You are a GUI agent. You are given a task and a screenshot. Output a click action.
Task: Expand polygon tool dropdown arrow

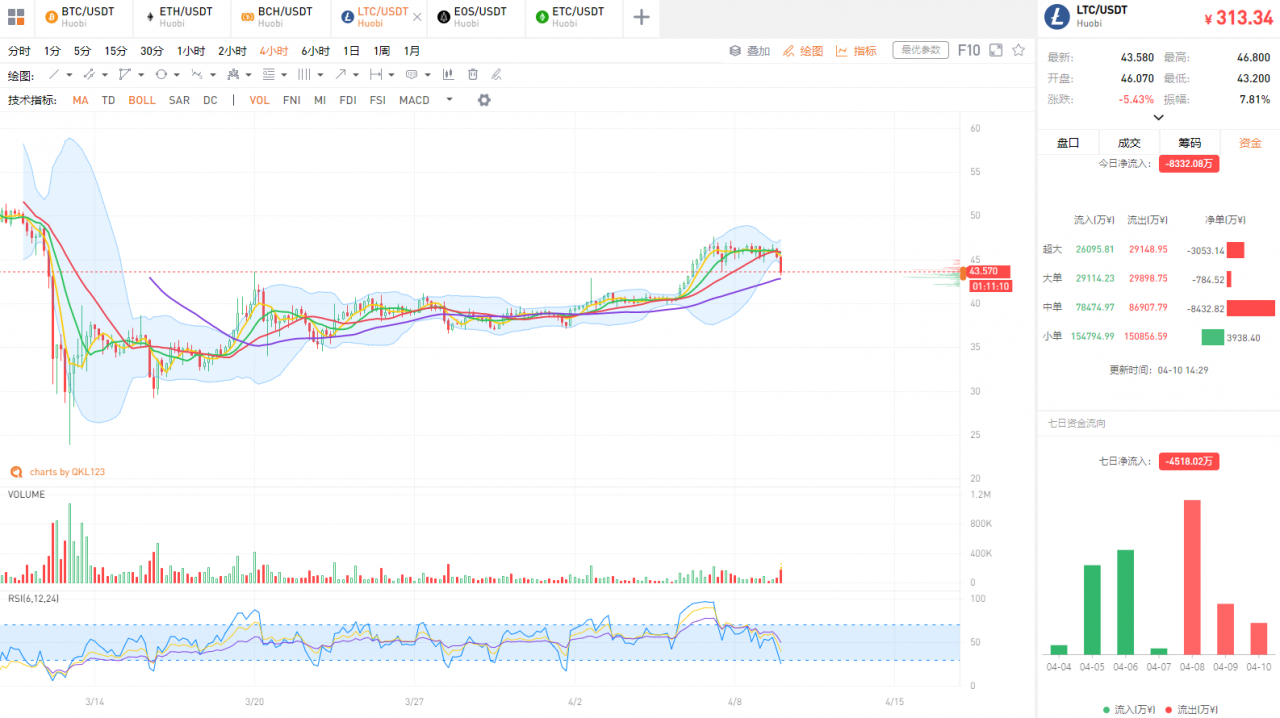click(141, 74)
